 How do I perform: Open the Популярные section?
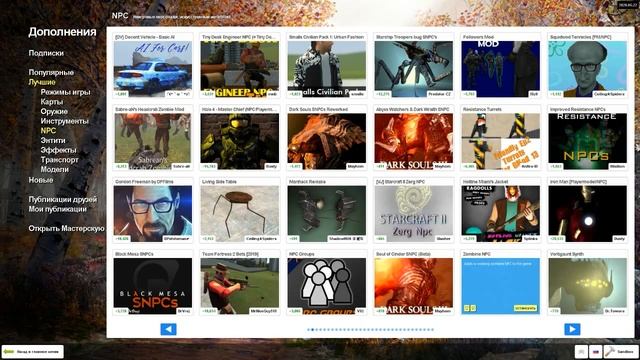pos(51,72)
